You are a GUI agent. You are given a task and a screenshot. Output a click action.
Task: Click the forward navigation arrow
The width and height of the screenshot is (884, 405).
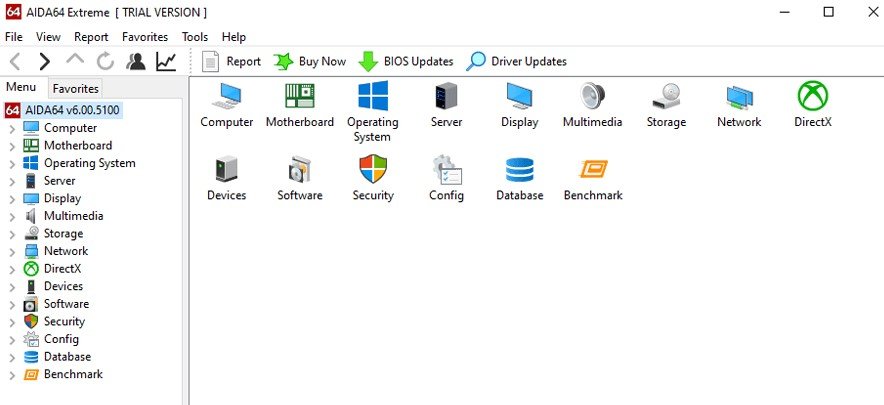[x=45, y=62]
